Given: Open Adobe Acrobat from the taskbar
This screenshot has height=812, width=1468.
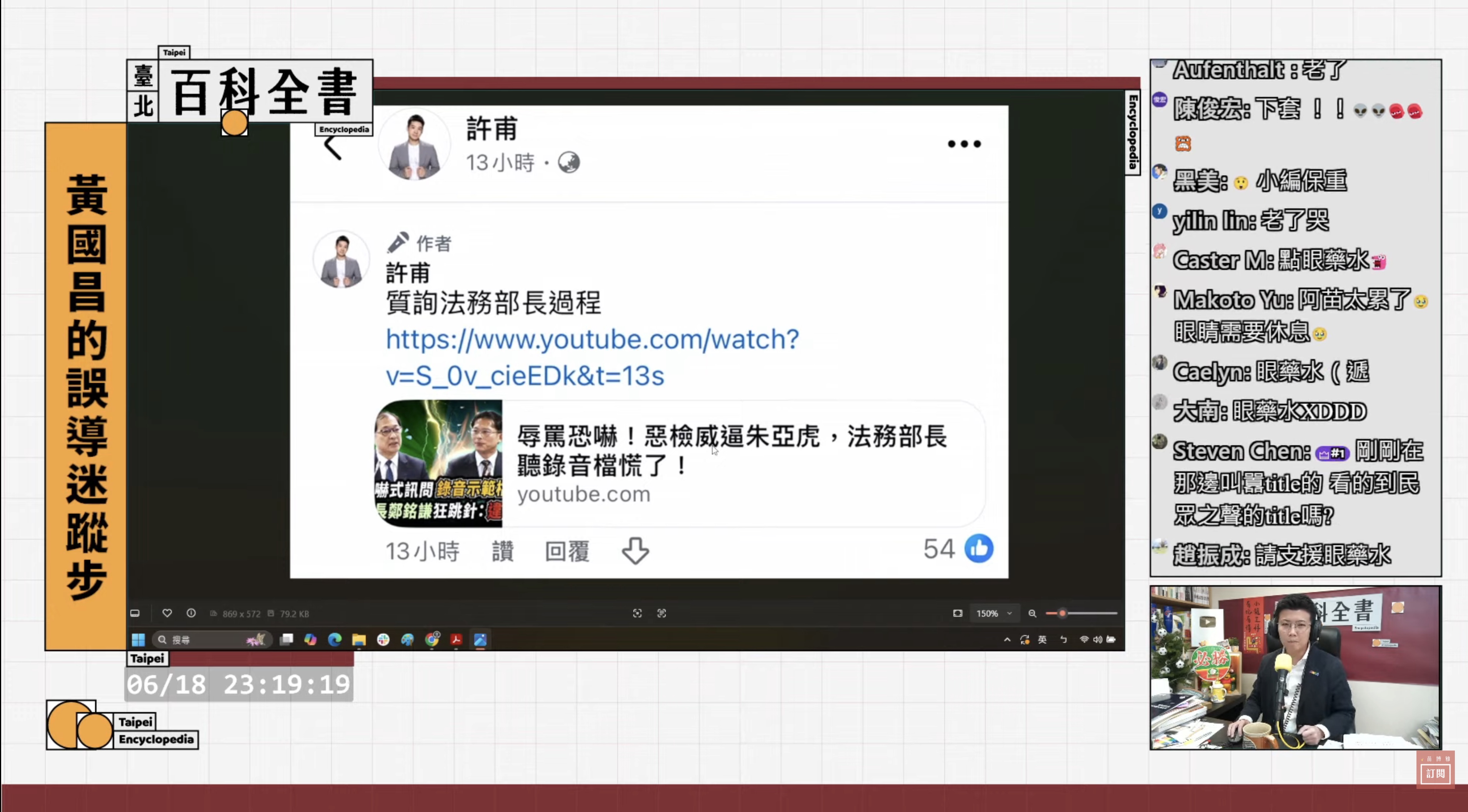Looking at the screenshot, I should (x=456, y=639).
